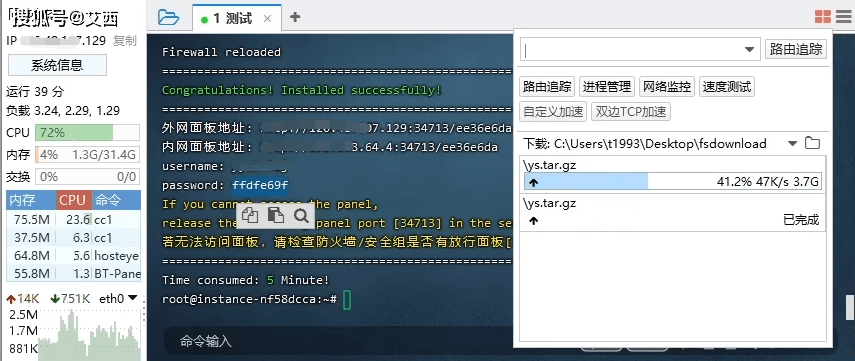Click the 负载 3.24, 2.29, 1.29 load text
Screen dimensions: 855x361
pos(63,111)
